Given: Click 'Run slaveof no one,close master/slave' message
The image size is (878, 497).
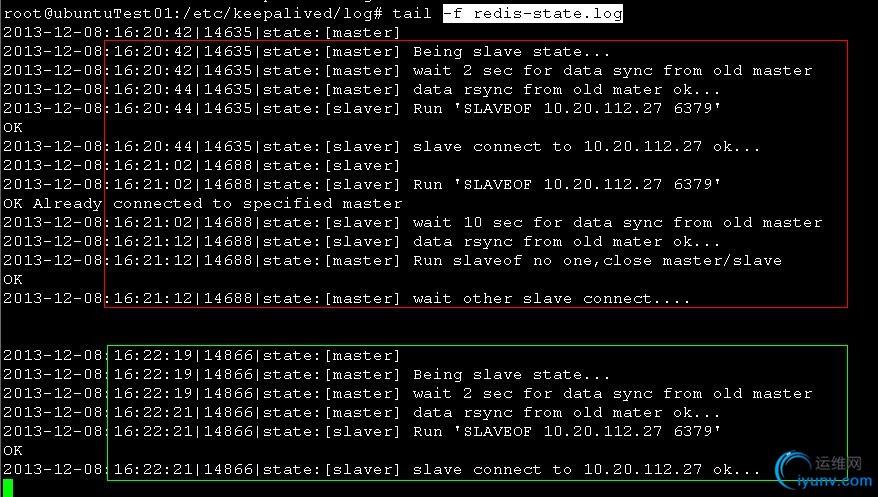Looking at the screenshot, I should [x=597, y=261].
